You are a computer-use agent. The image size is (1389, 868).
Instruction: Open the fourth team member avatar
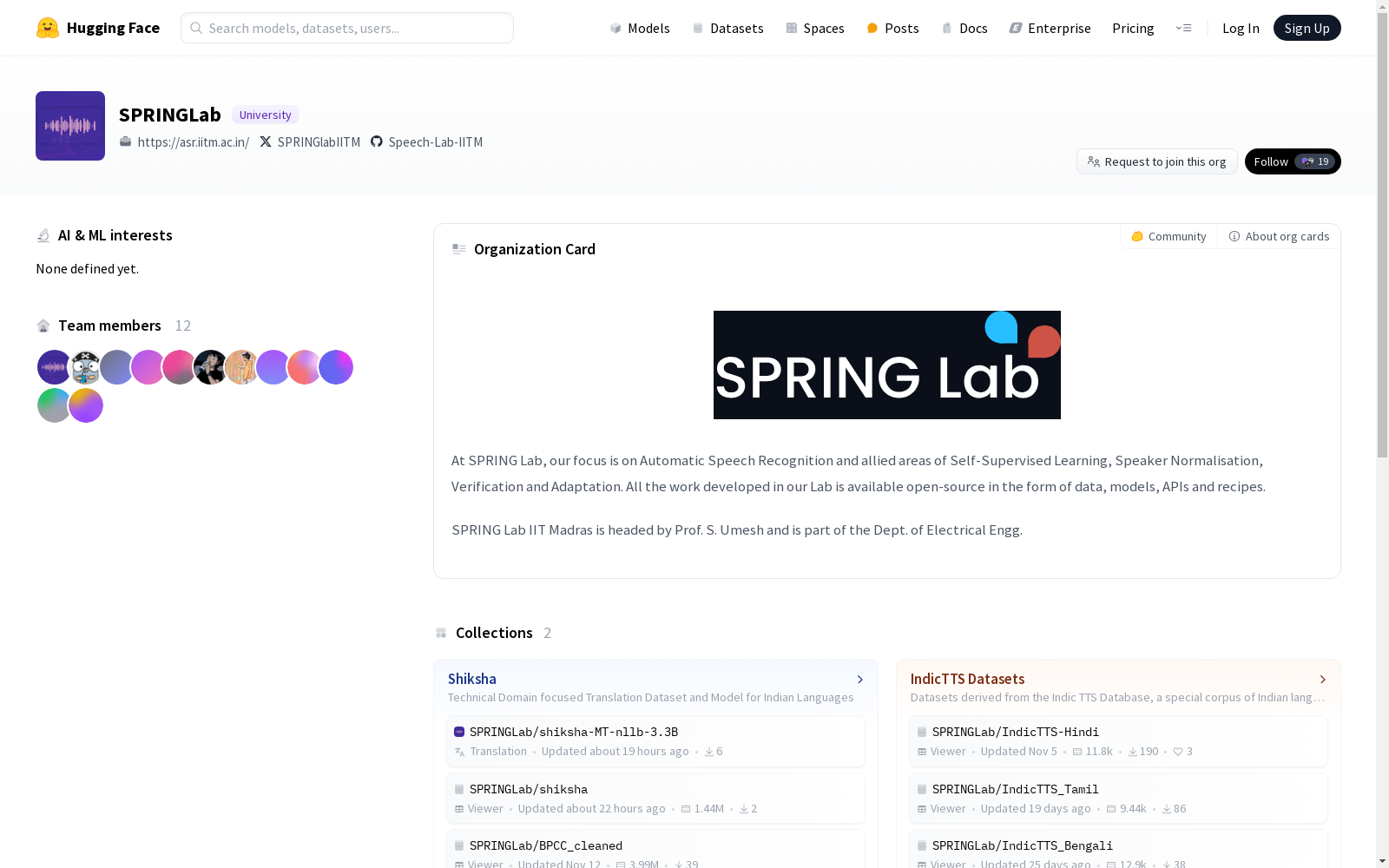coord(148,367)
